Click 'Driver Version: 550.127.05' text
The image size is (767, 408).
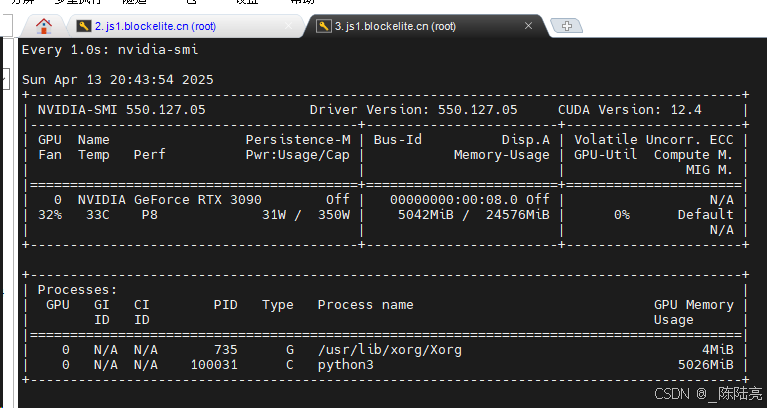click(413, 110)
